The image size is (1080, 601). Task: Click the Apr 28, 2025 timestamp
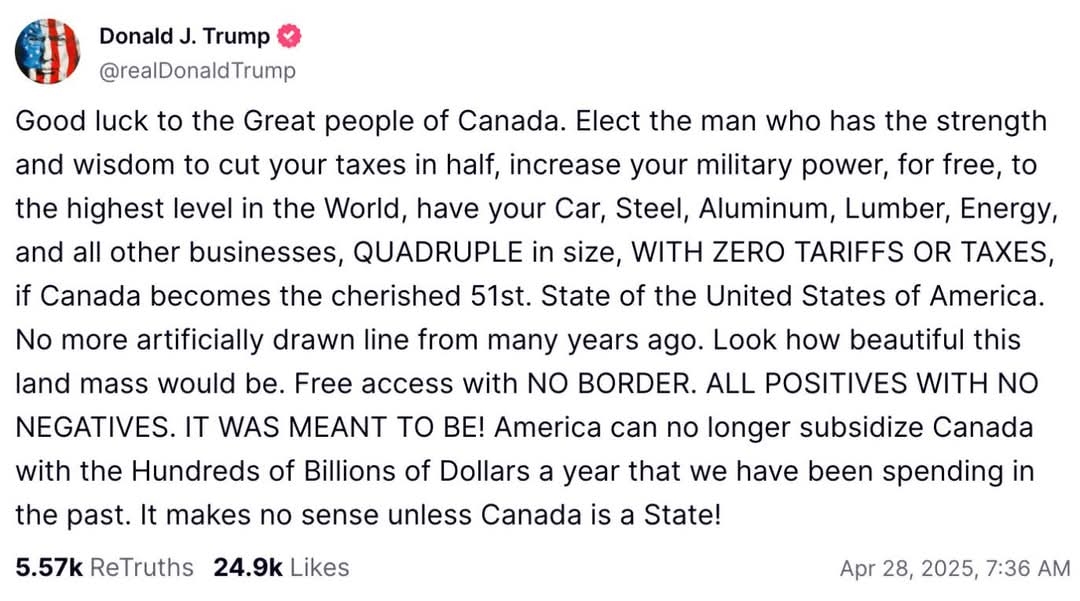pyautogui.click(x=955, y=569)
